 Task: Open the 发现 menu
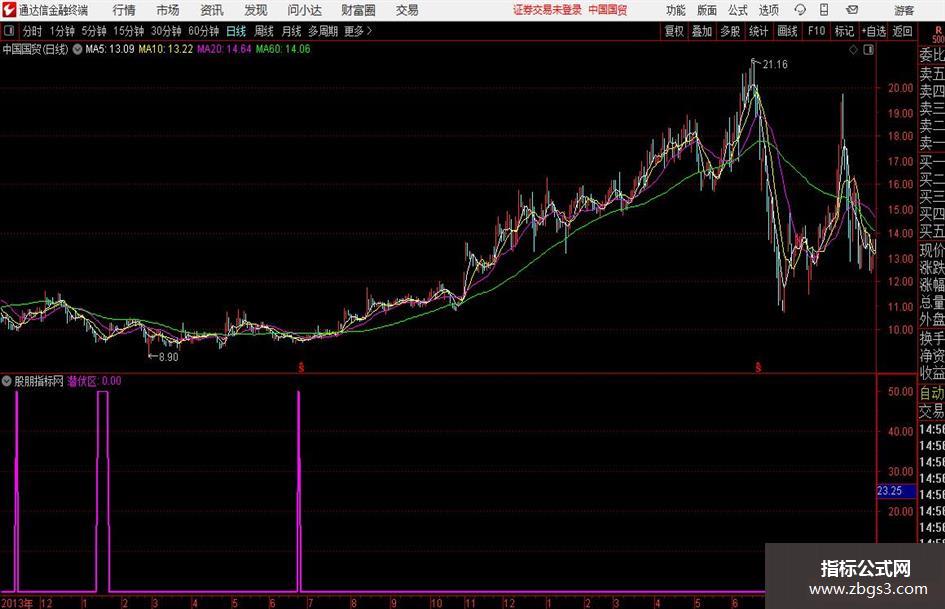[x=256, y=10]
